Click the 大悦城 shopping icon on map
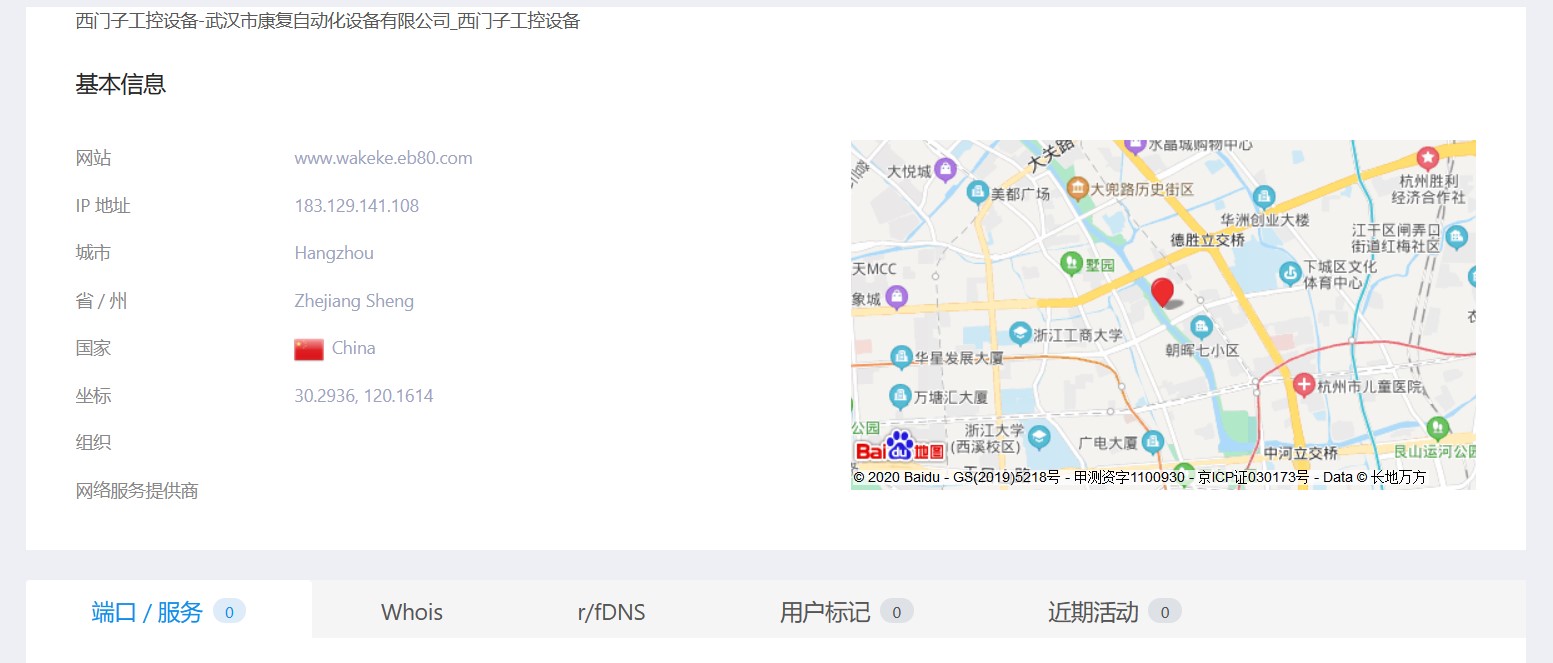1553x663 pixels. pyautogui.click(x=945, y=171)
